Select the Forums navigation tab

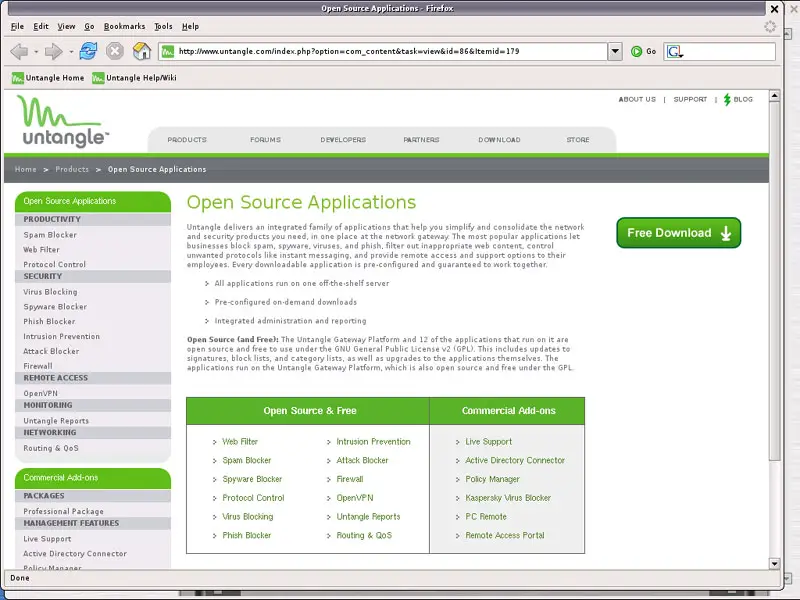[x=265, y=140]
